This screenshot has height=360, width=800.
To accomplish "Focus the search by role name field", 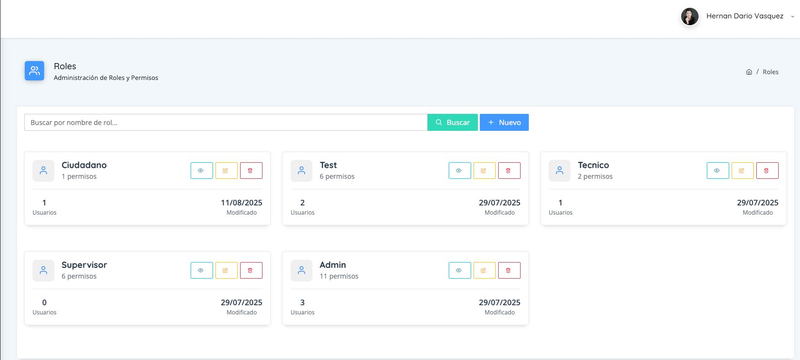I will [x=226, y=122].
